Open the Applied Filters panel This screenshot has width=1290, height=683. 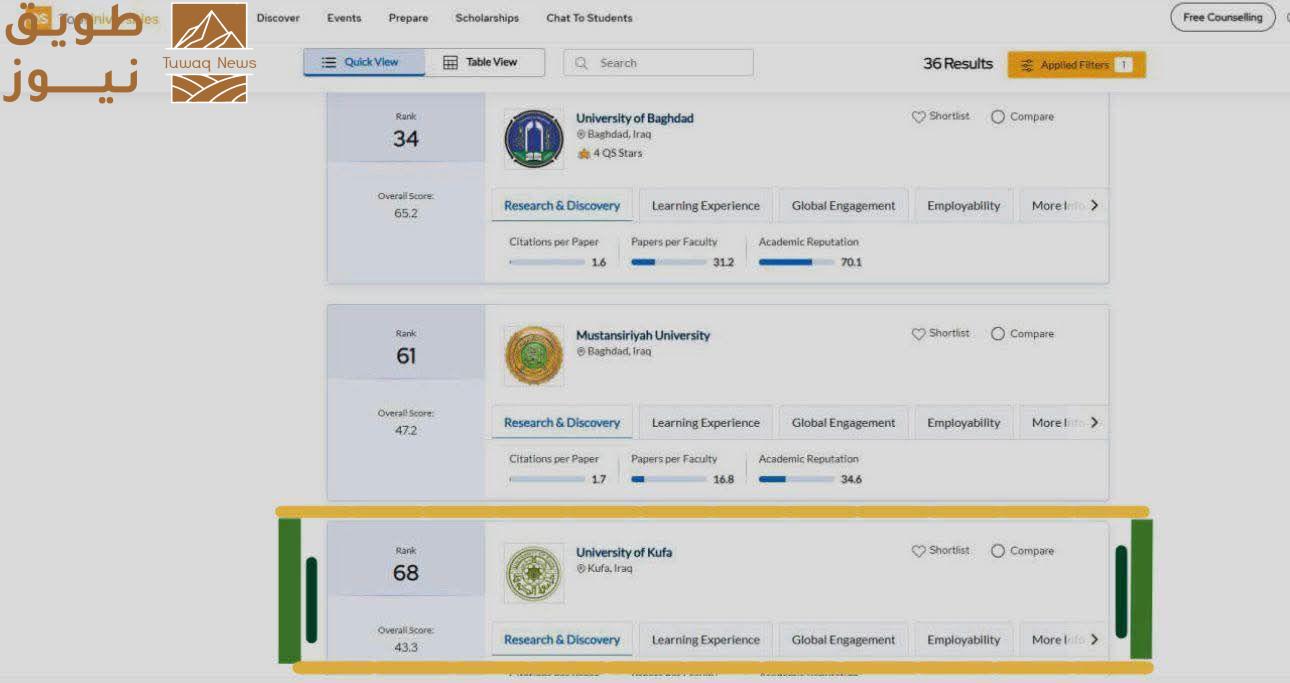click(x=1076, y=65)
